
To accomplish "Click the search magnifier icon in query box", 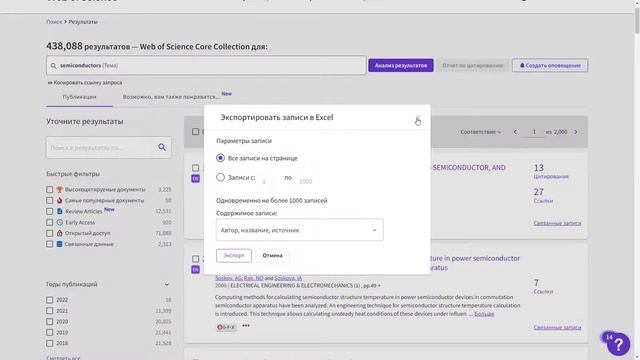I will pos(53,65).
